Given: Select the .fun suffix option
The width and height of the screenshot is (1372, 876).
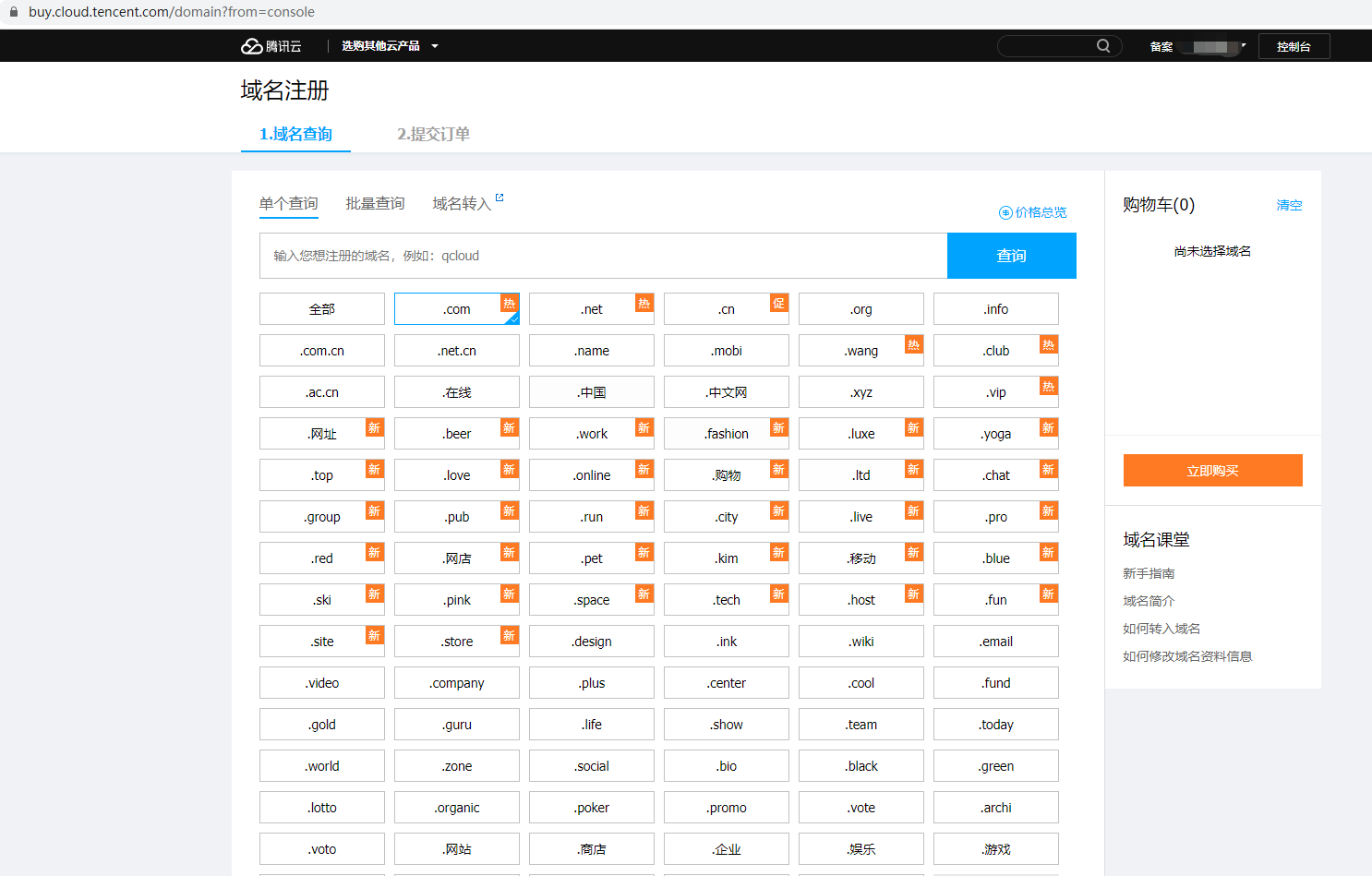Looking at the screenshot, I should [x=996, y=600].
